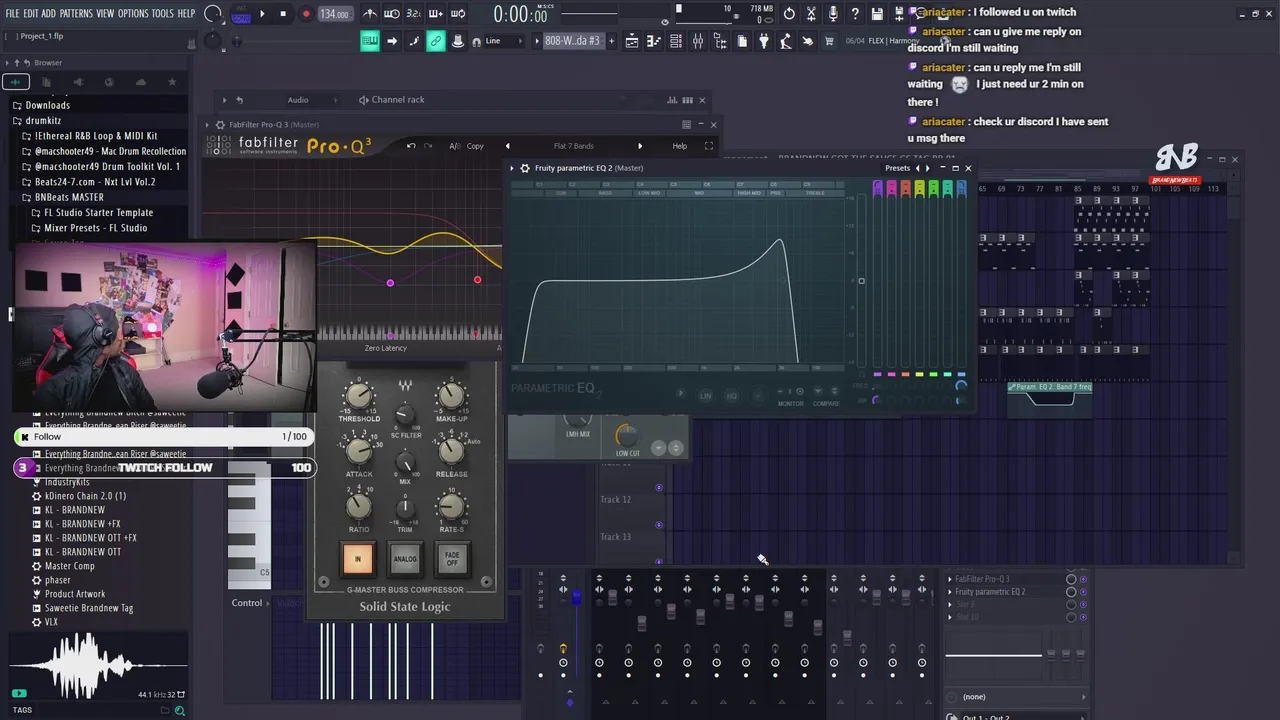1280x720 pixels.
Task: Open the OPTIONS menu
Action: click(133, 14)
